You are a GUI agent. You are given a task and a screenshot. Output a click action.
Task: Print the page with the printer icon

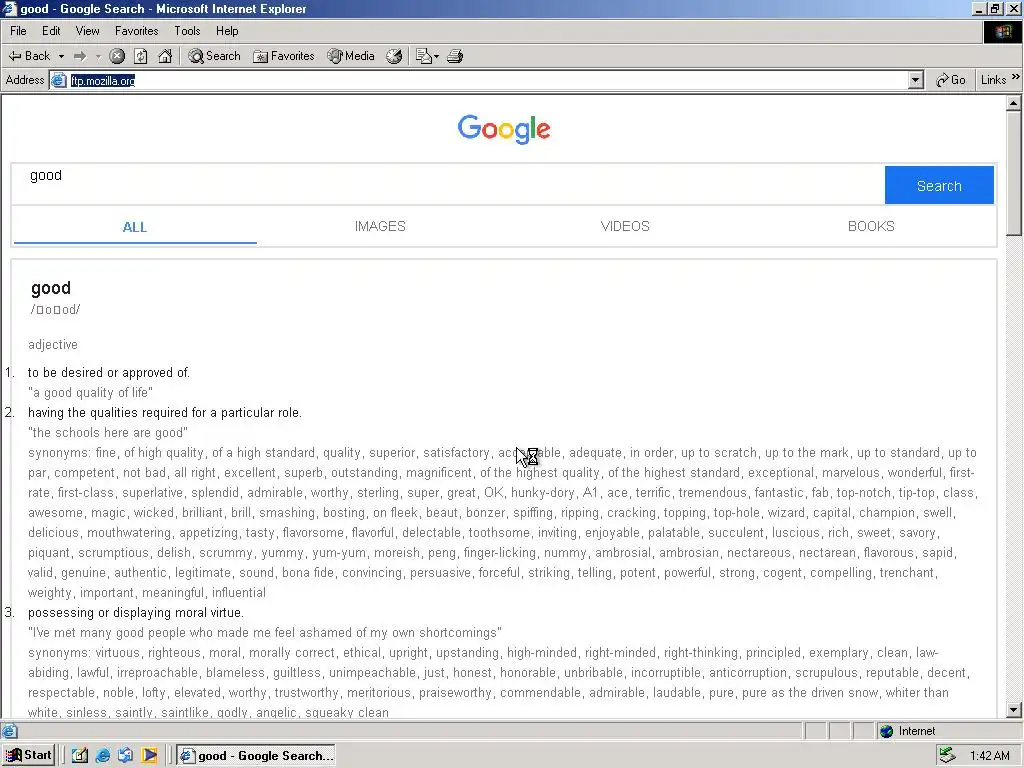point(455,56)
